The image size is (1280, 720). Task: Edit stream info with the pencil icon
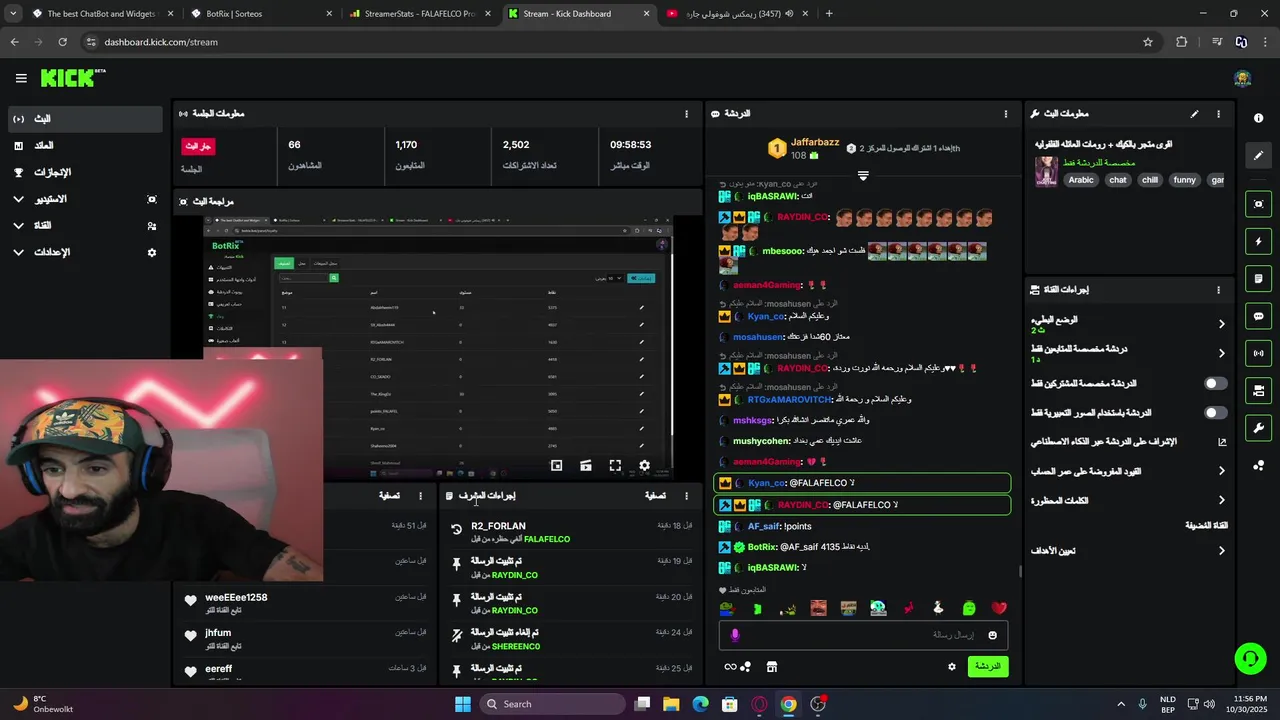1194,114
